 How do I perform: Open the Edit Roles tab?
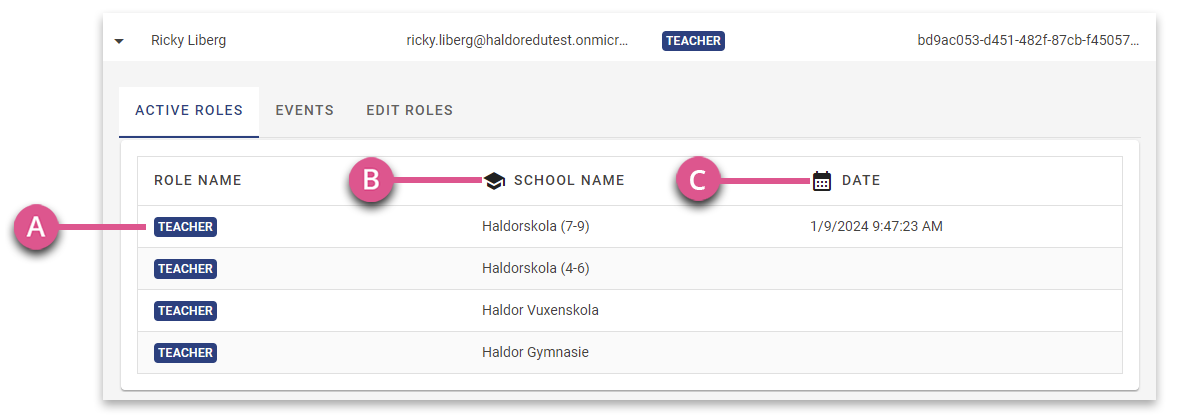(409, 110)
